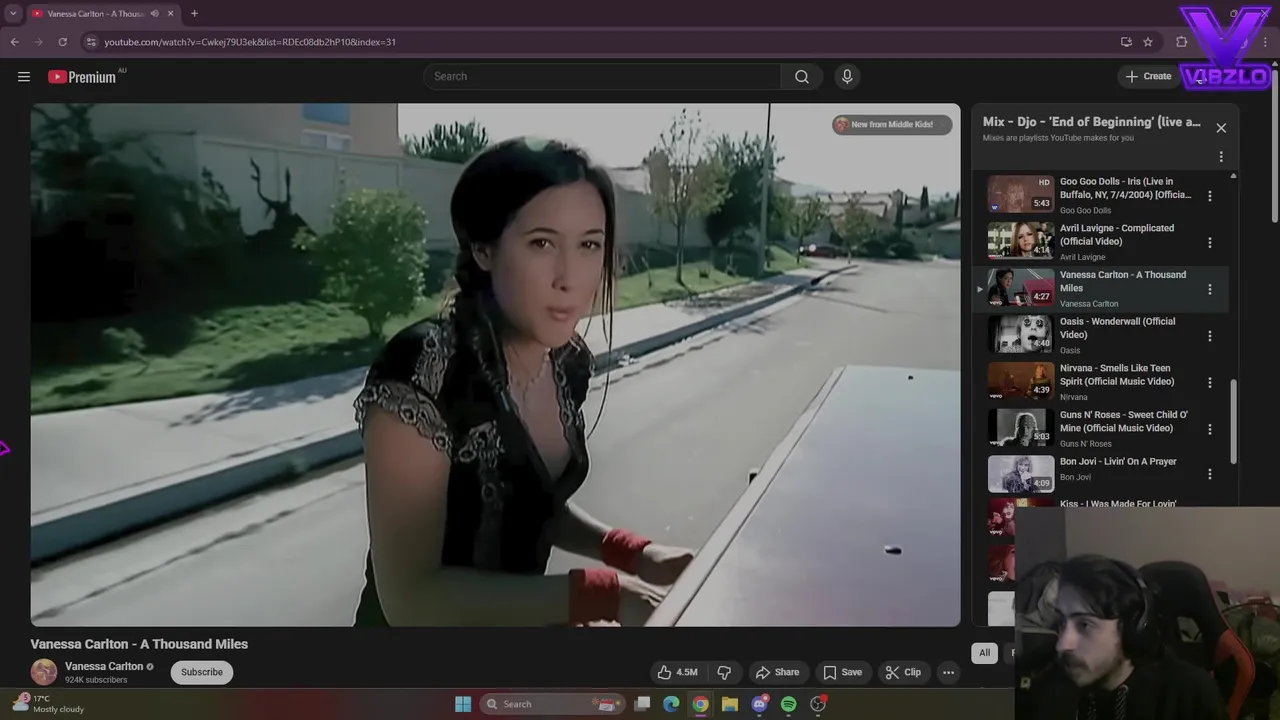Open options for Bon Jovi playlist item
Viewport: 1280px width, 720px height.
click(1210, 474)
